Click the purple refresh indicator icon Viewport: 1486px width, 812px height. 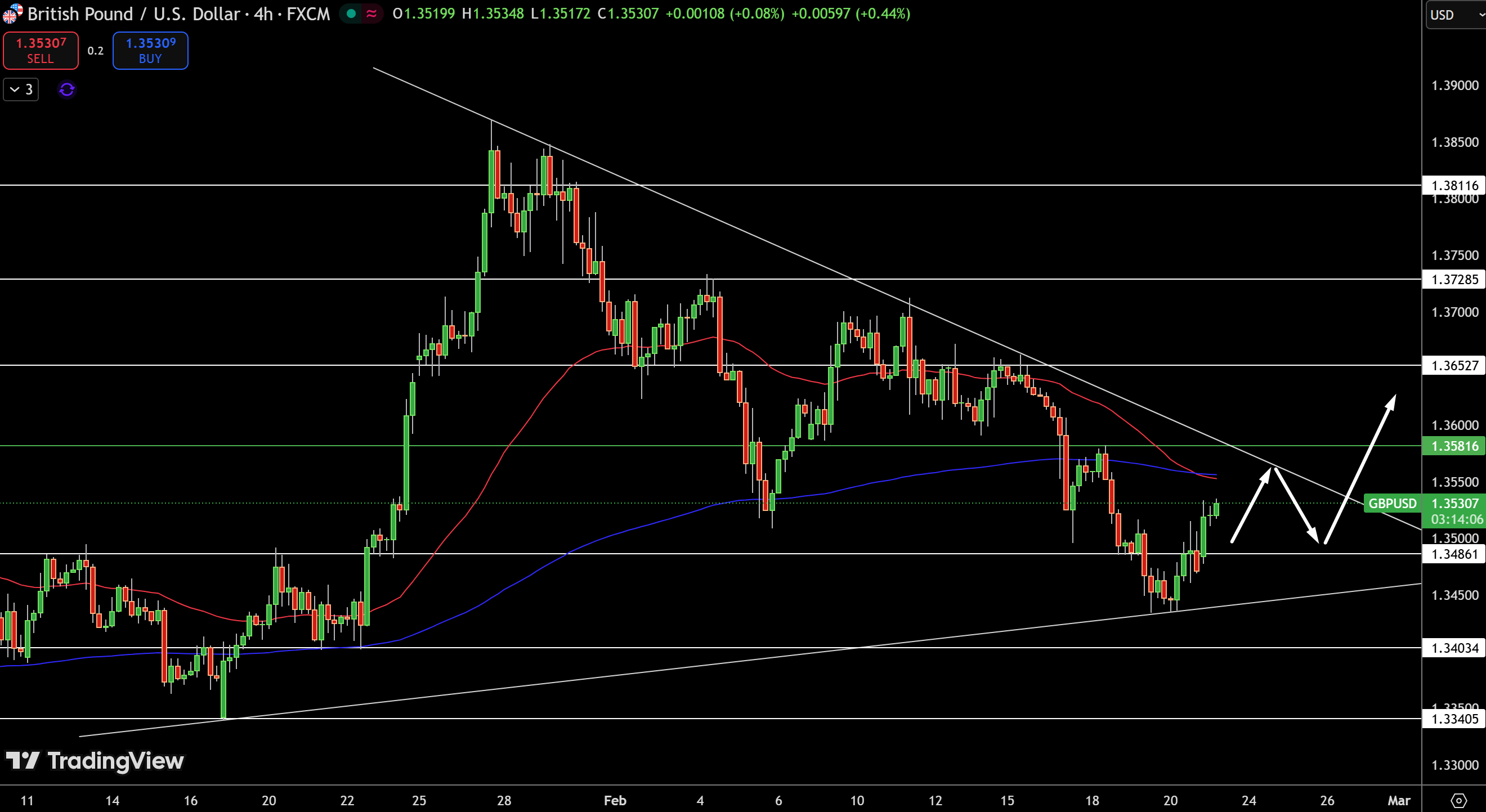[67, 89]
